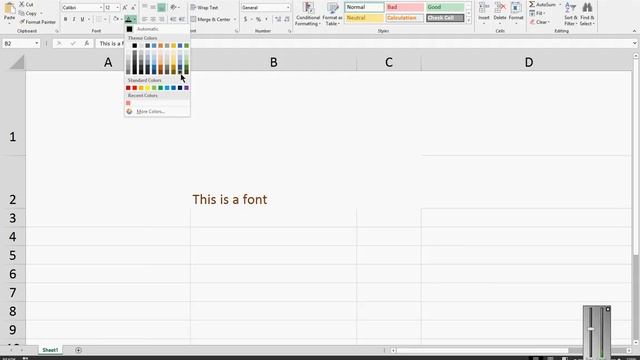Toggle Italic formatting
The image size is (640, 360).
coord(74,19)
